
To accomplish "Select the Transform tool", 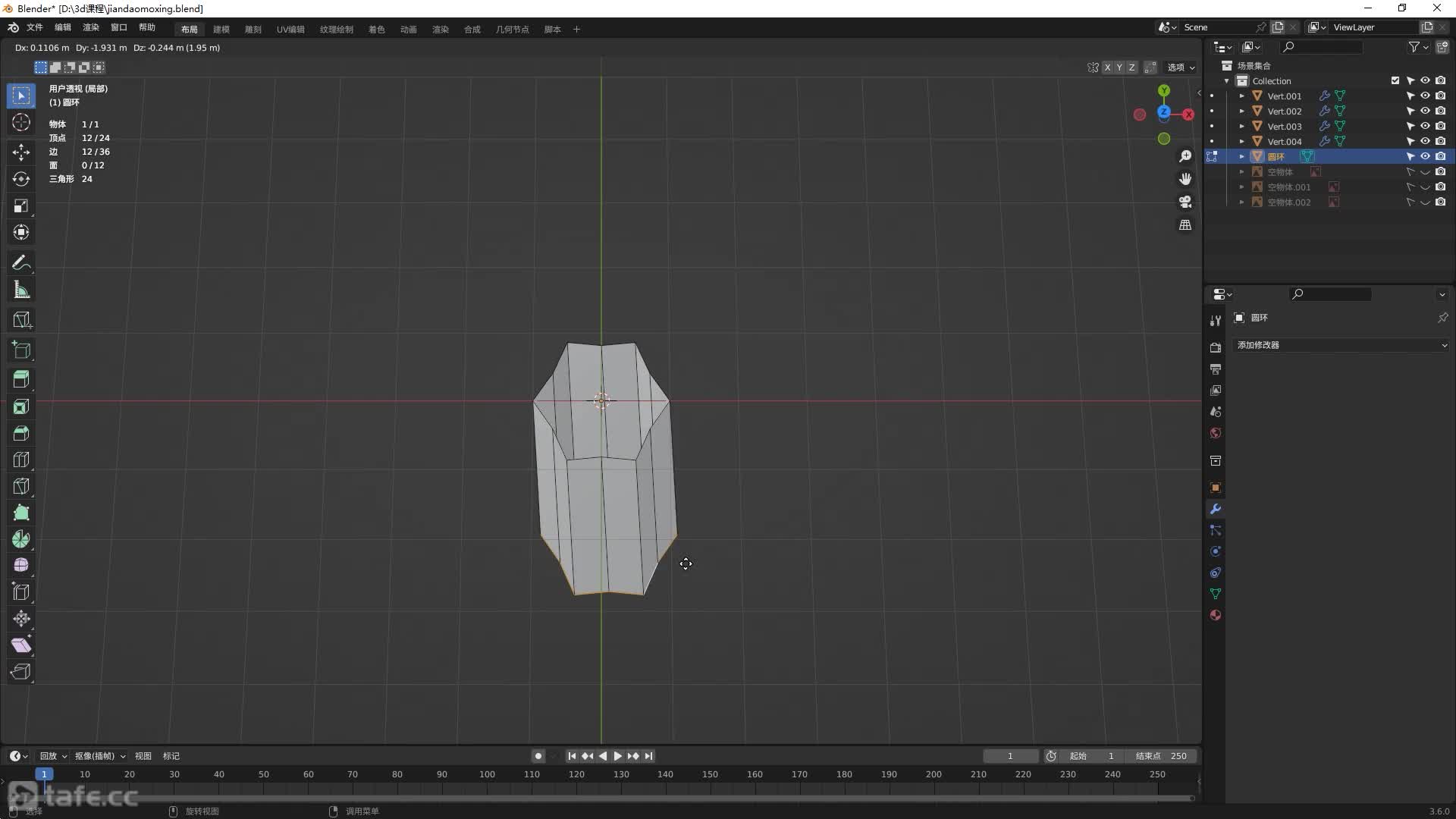I will pyautogui.click(x=21, y=232).
